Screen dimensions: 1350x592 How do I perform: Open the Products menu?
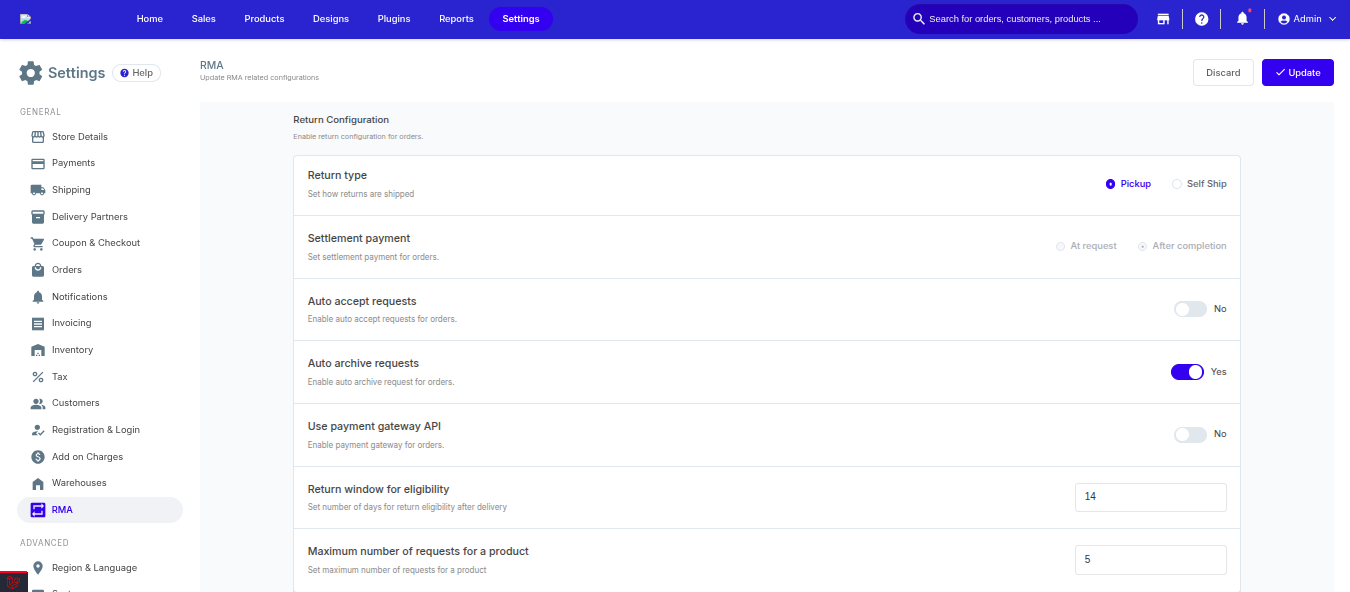[264, 19]
